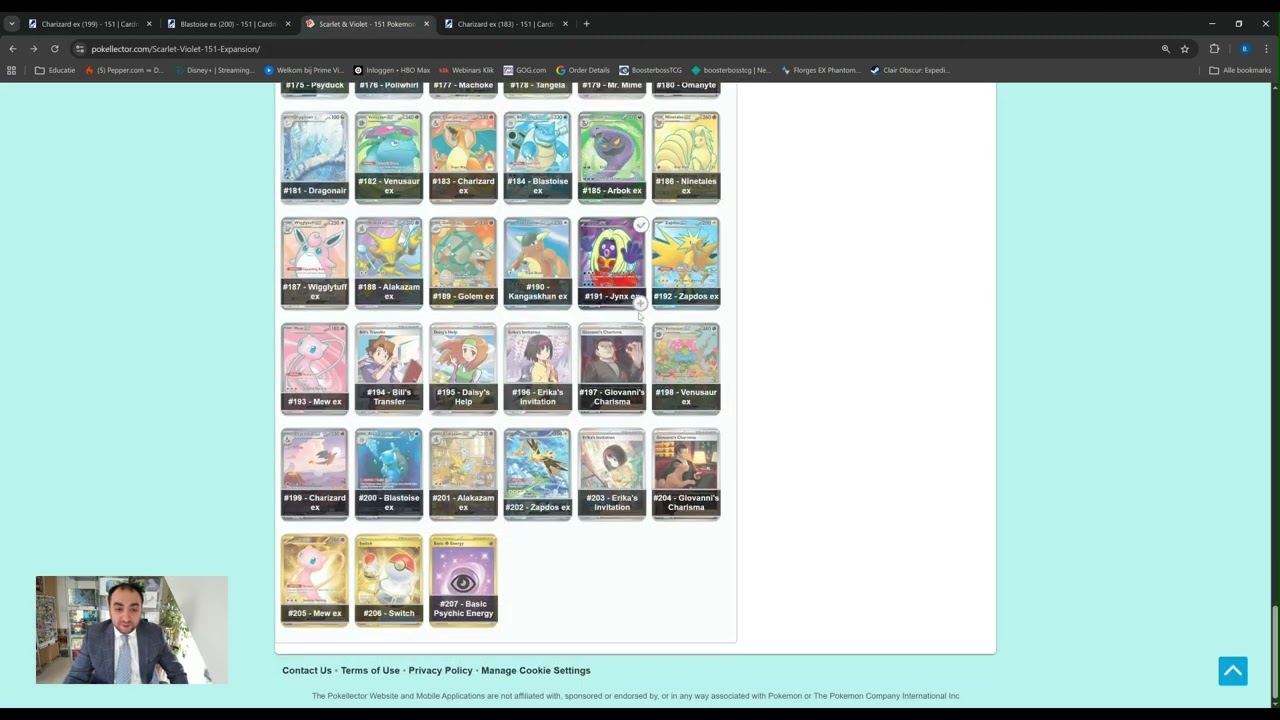The height and width of the screenshot is (720, 1280).
Task: Open the Disney+ Streaming bookmark
Action: [x=214, y=70]
